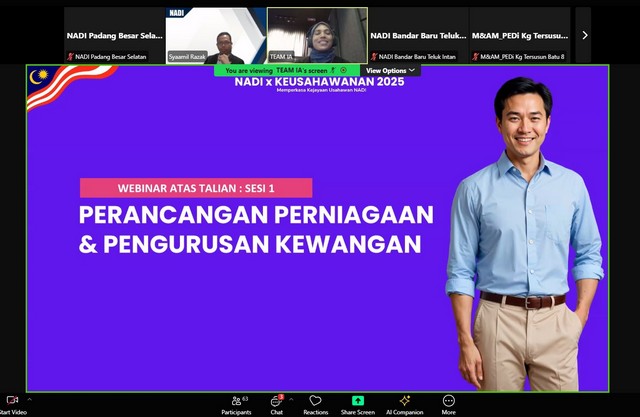The image size is (640, 417).
Task: Expand the video settings caret next to Start Video
Action: [29, 400]
